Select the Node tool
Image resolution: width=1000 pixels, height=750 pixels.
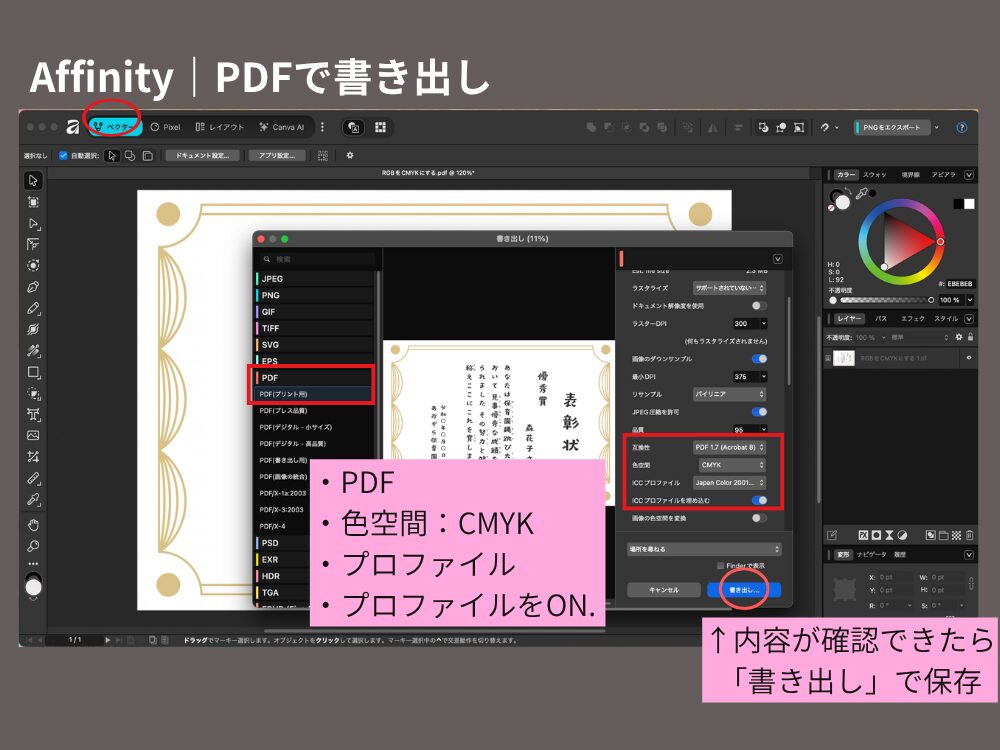[x=33, y=223]
